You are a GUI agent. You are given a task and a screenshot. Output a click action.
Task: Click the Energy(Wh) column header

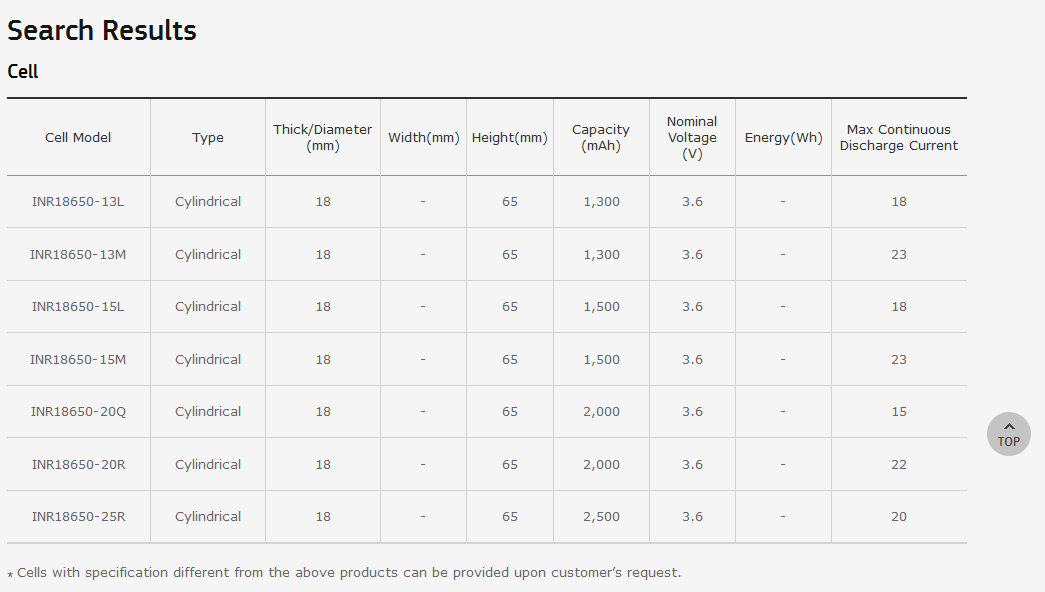click(783, 137)
